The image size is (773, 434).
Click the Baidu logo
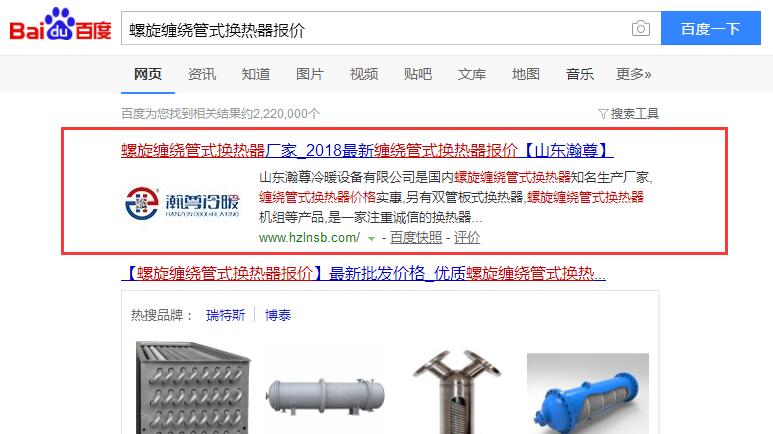pos(60,25)
